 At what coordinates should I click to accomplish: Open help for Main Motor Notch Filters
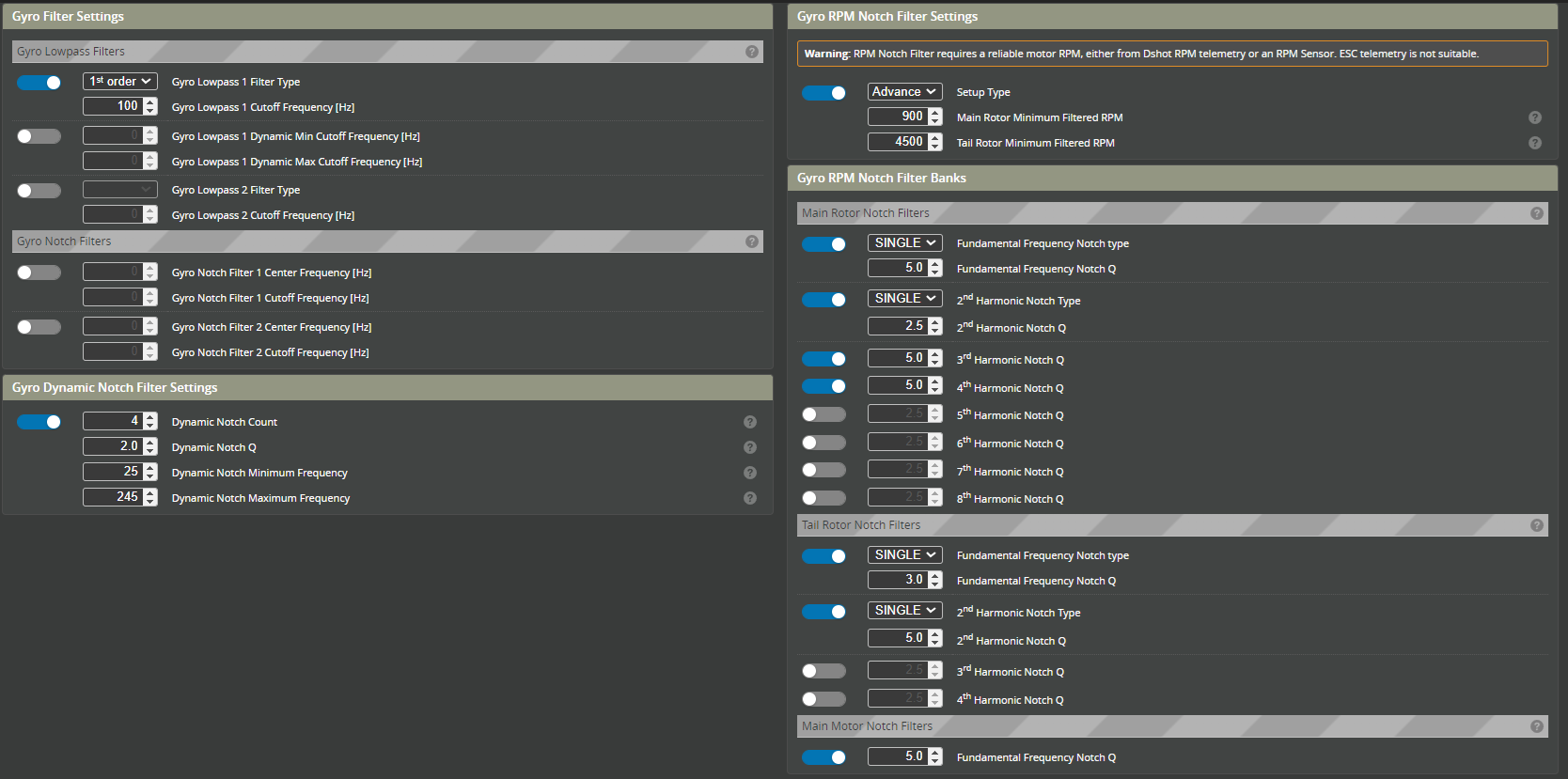coord(1536,726)
